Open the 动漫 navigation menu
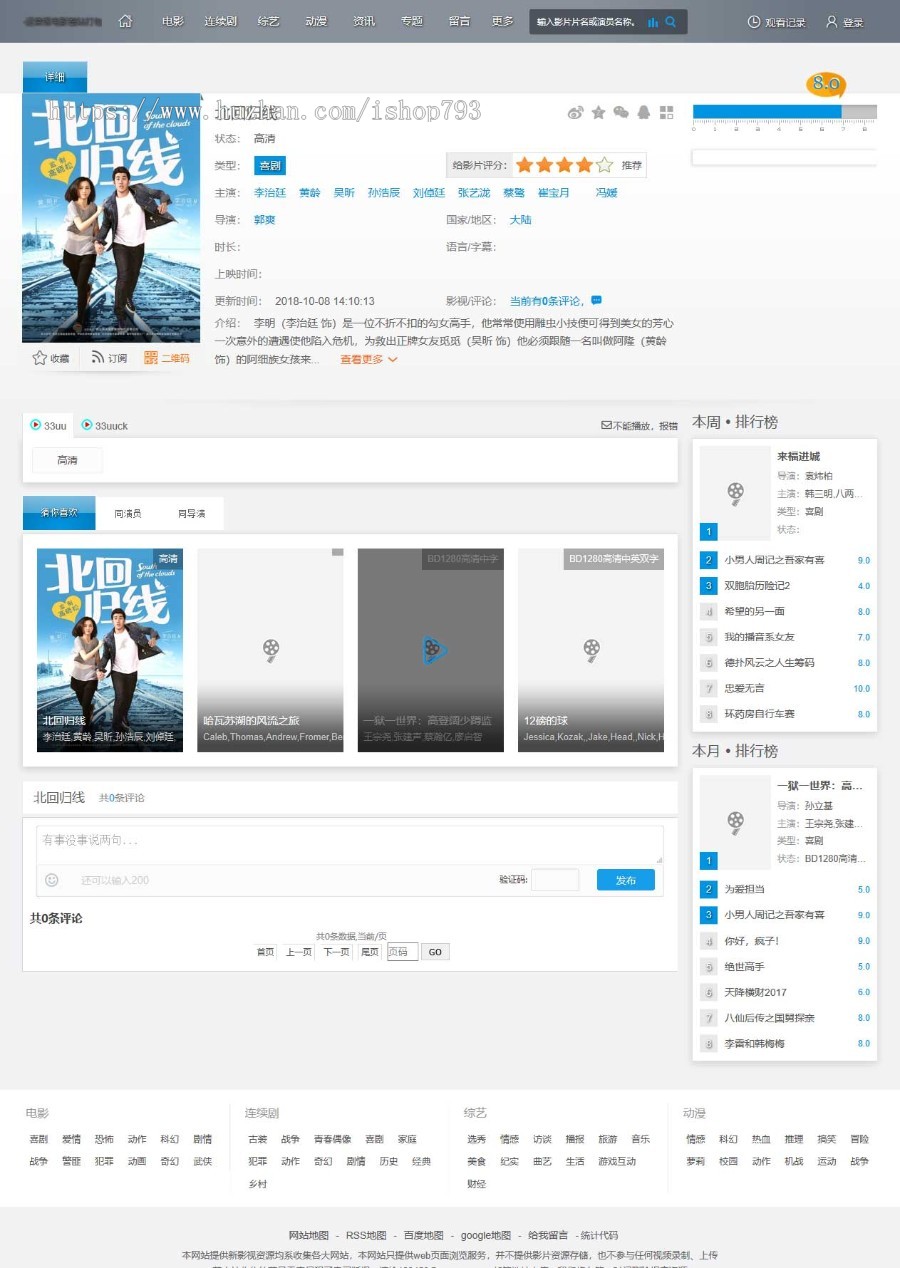Image resolution: width=900 pixels, height=1268 pixels. 316,21
